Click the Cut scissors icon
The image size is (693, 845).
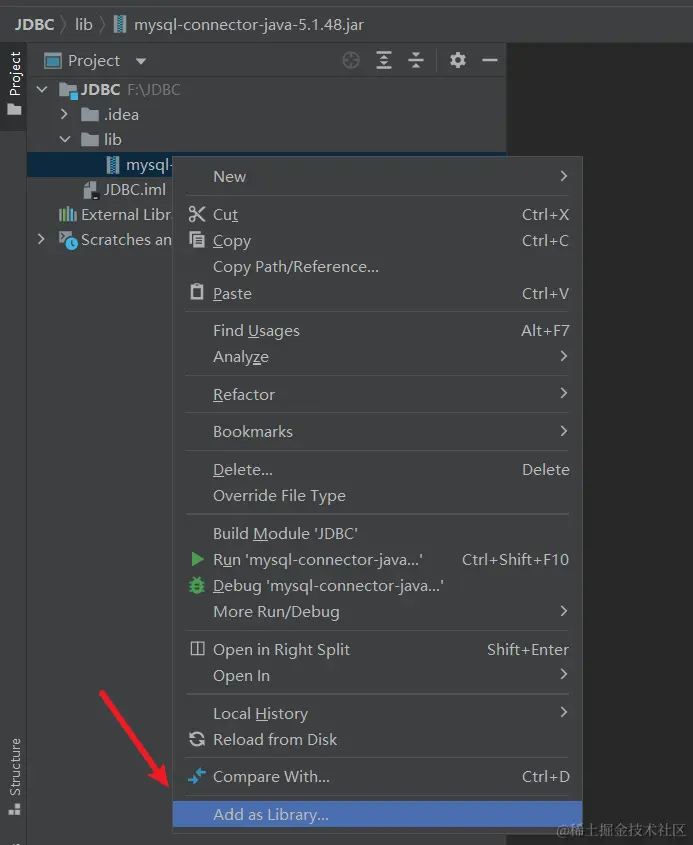click(197, 214)
